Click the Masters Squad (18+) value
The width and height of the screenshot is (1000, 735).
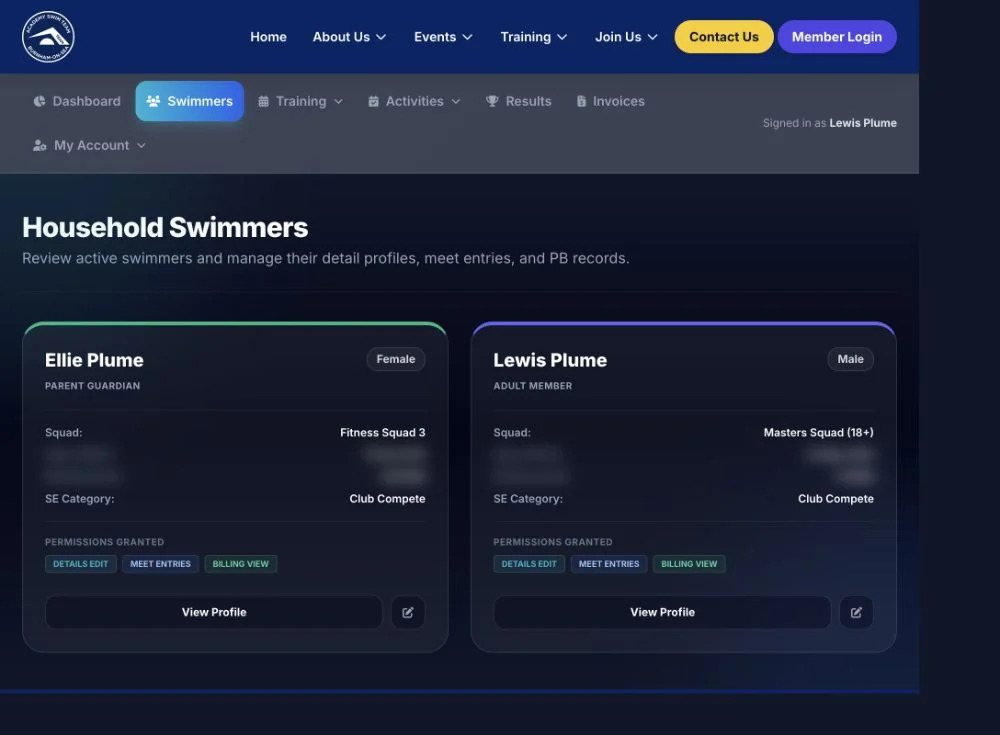818,433
